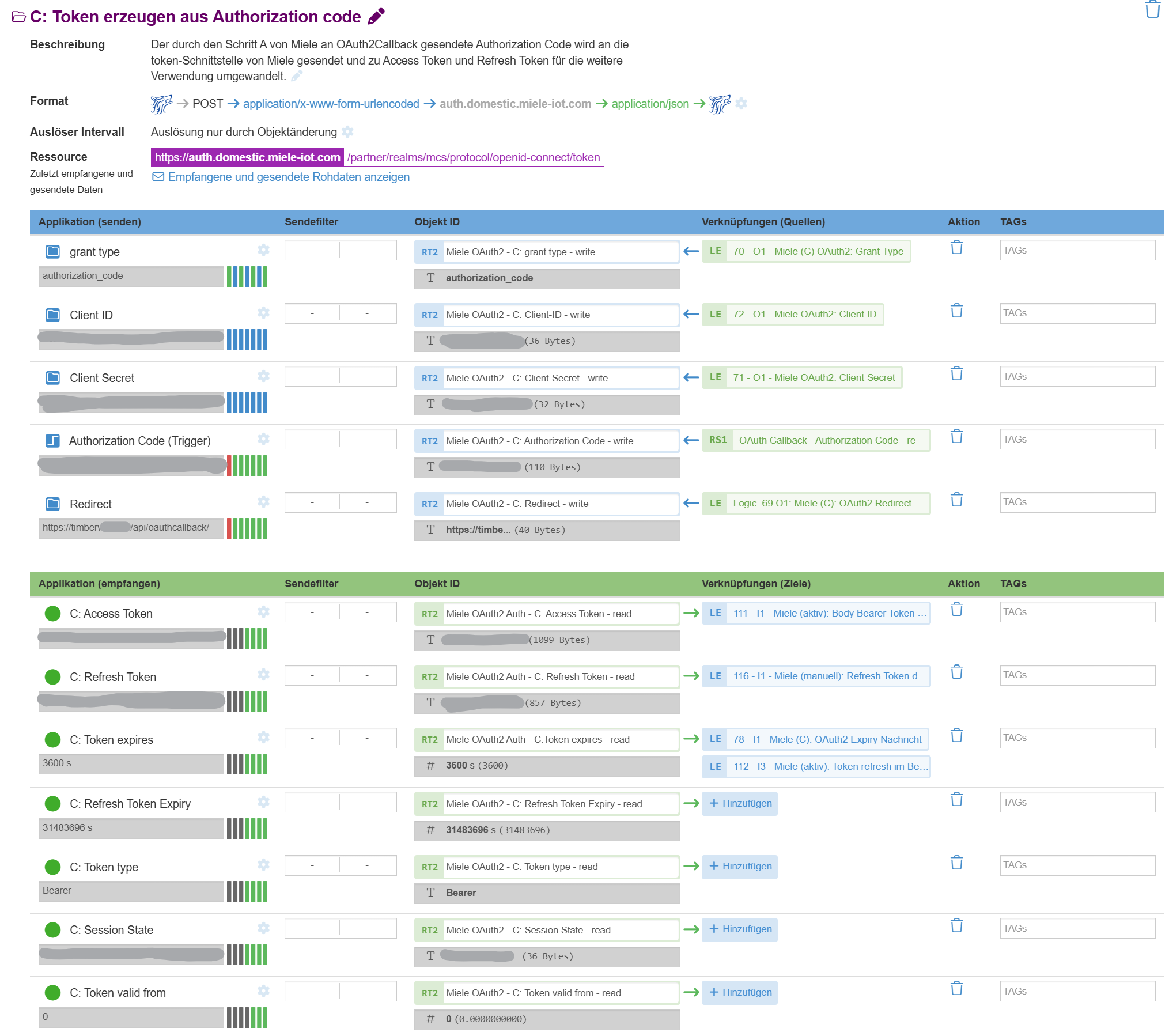
Task: Collapse the section with the title's folder icon
Action: (18, 17)
